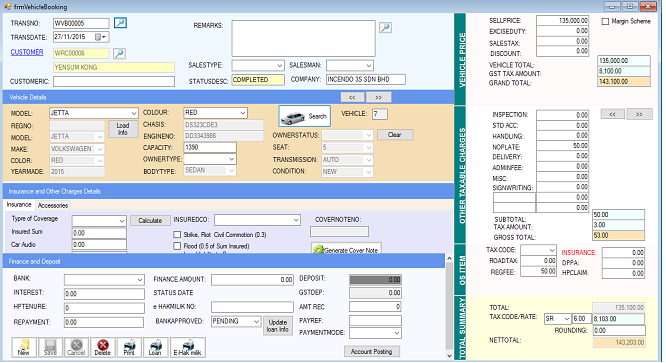
Task: Click the PAYREF field
Action: (x=375, y=321)
